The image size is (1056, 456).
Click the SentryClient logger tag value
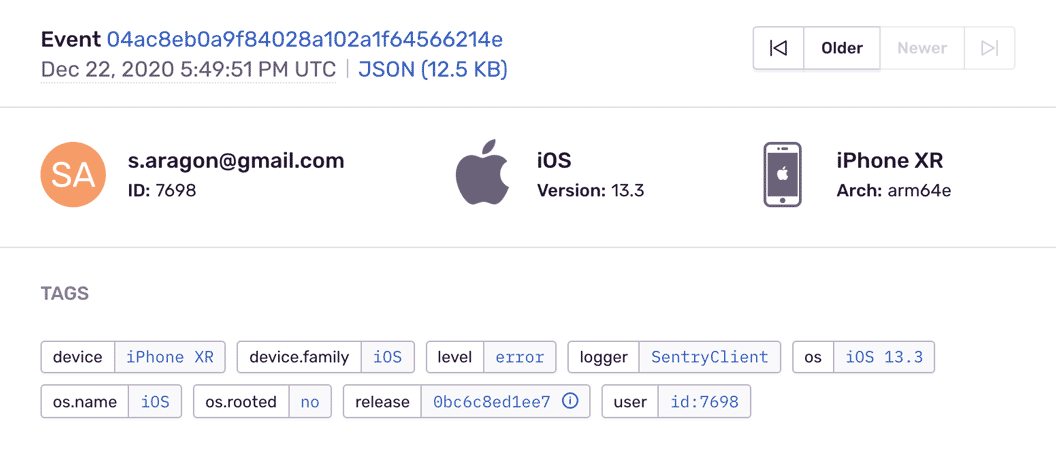click(x=709, y=357)
